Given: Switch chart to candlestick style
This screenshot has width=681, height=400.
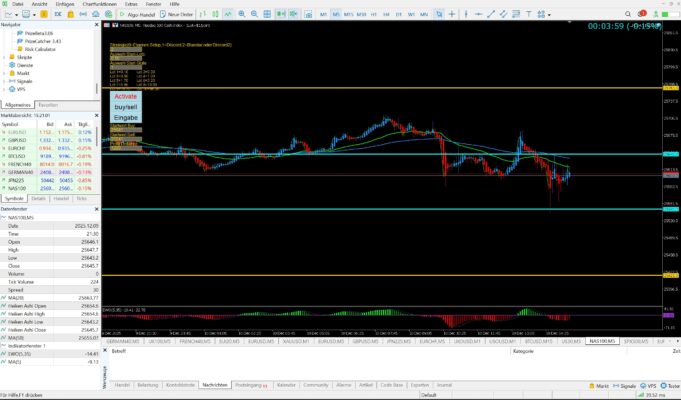Looking at the screenshot, I should 215,14.
